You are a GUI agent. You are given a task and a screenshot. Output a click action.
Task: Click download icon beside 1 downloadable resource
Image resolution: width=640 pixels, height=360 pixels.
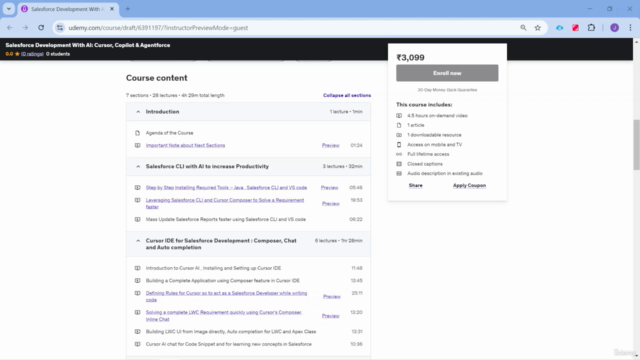pos(399,135)
